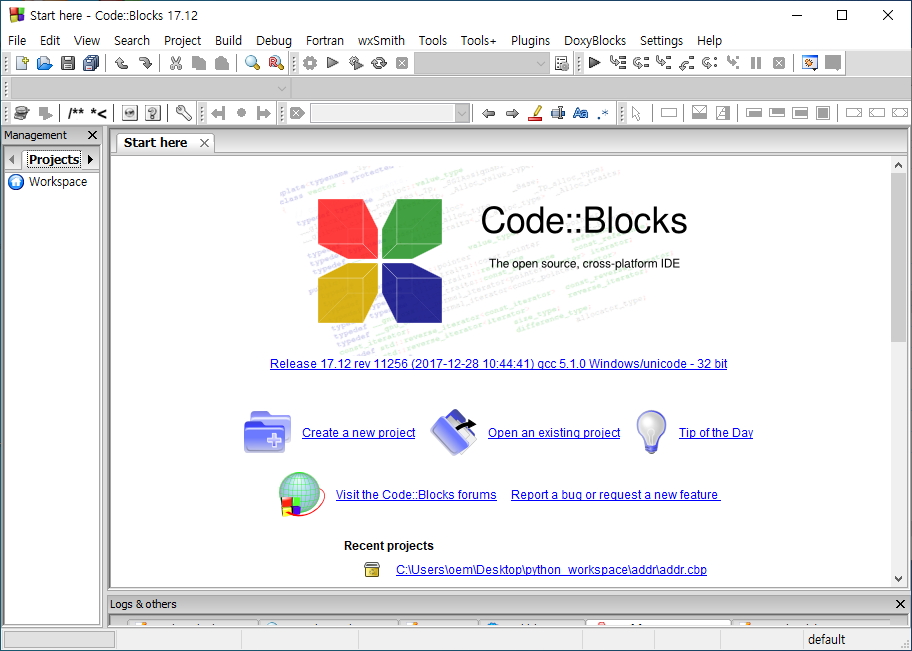Open the Debugging windows dropdown icon
Image resolution: width=912 pixels, height=651 pixels.
click(x=810, y=63)
